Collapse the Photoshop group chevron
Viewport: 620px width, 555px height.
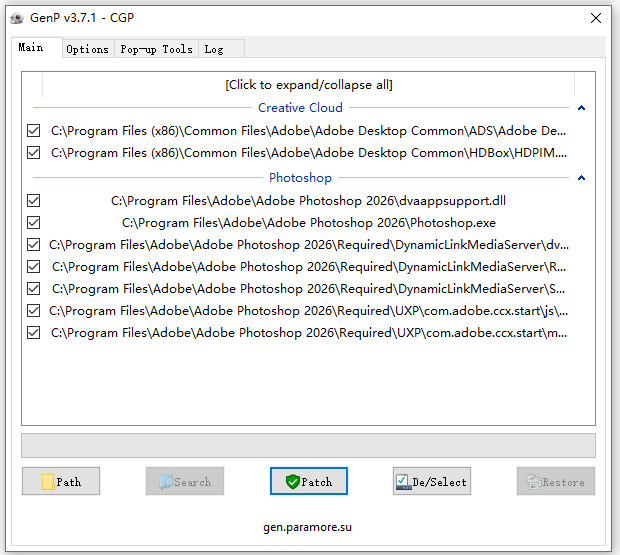point(581,178)
